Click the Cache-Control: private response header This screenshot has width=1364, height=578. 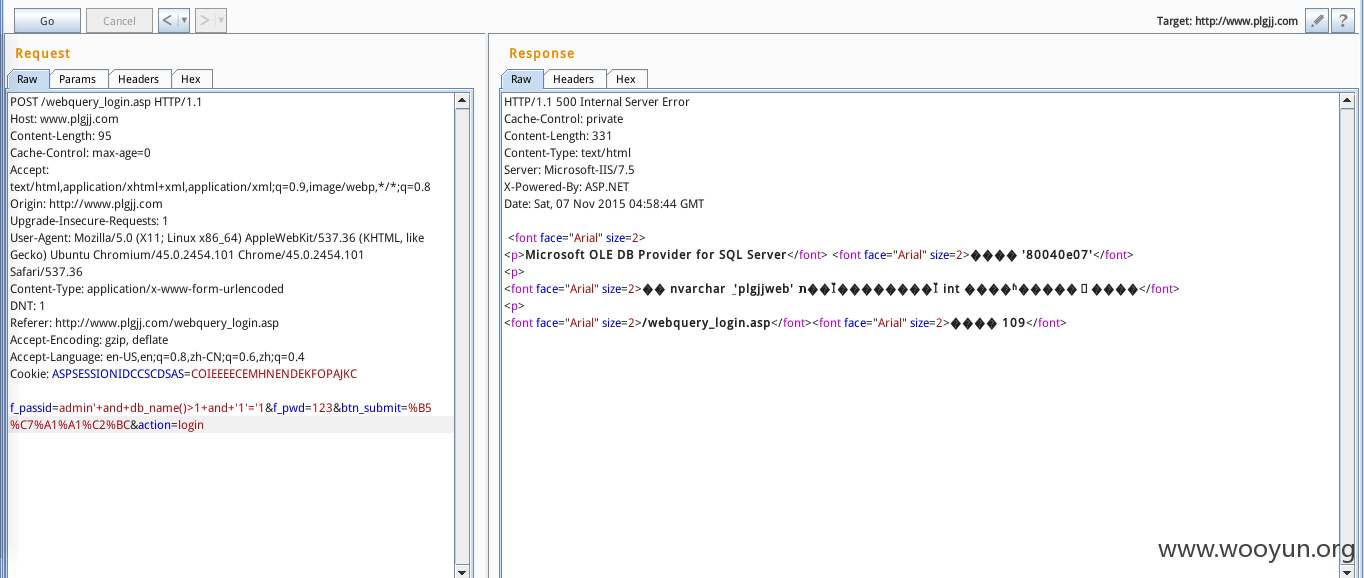pos(563,119)
